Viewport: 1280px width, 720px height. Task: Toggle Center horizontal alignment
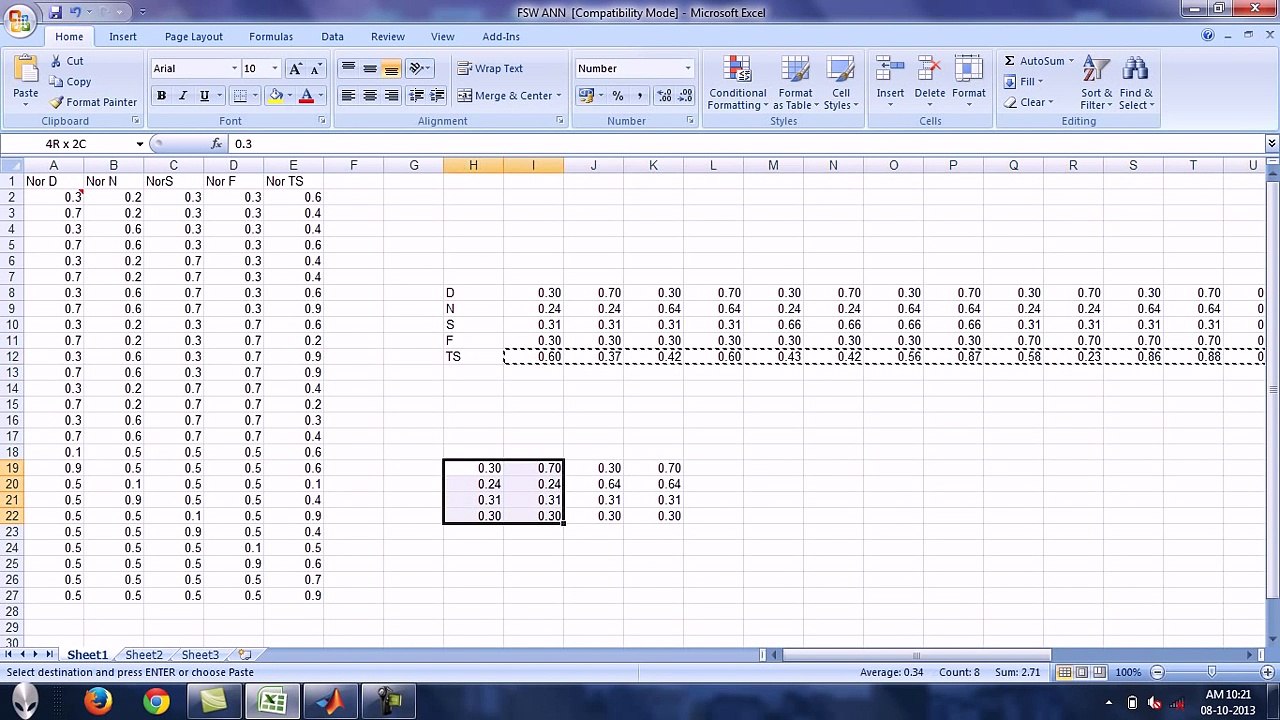370,96
